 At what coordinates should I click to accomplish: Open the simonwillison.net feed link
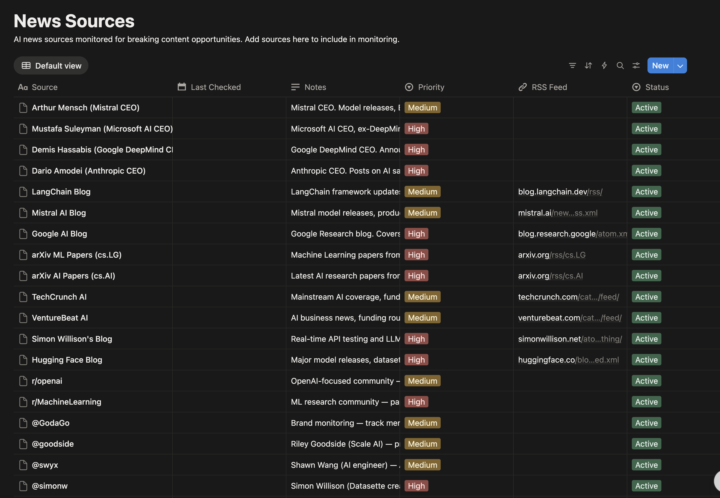pos(570,339)
